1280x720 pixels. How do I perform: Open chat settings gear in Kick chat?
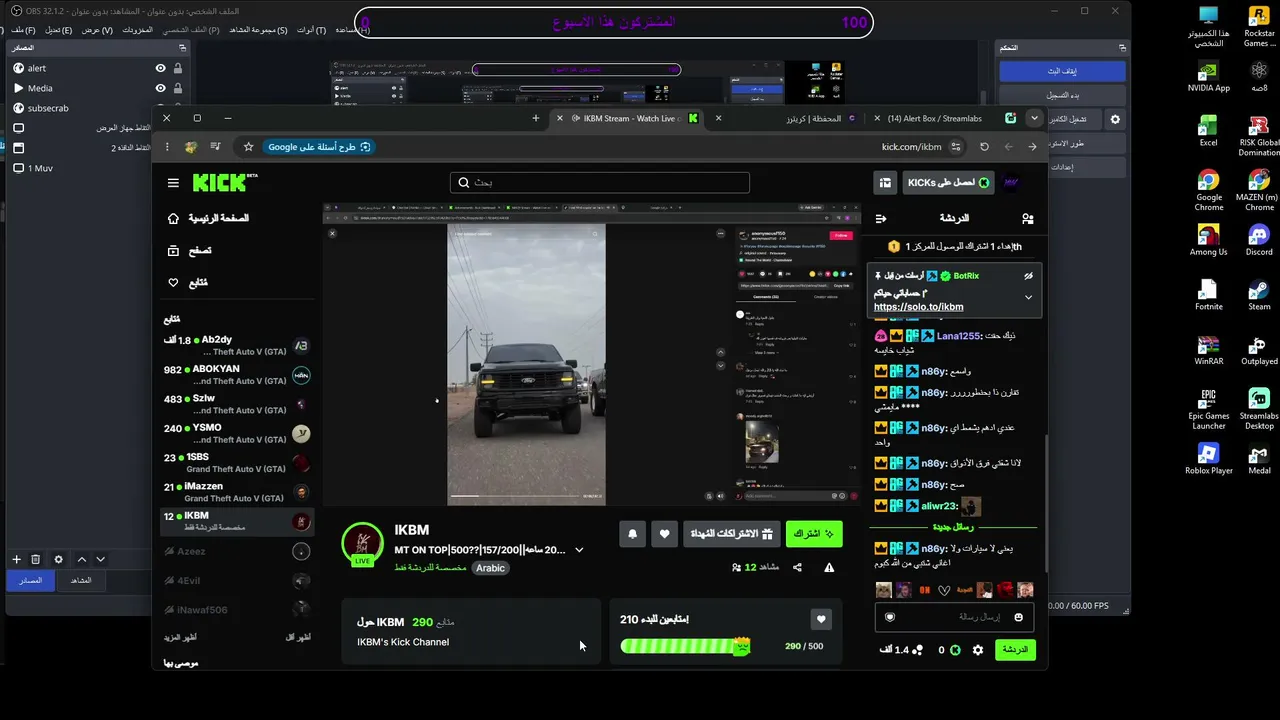point(978,650)
